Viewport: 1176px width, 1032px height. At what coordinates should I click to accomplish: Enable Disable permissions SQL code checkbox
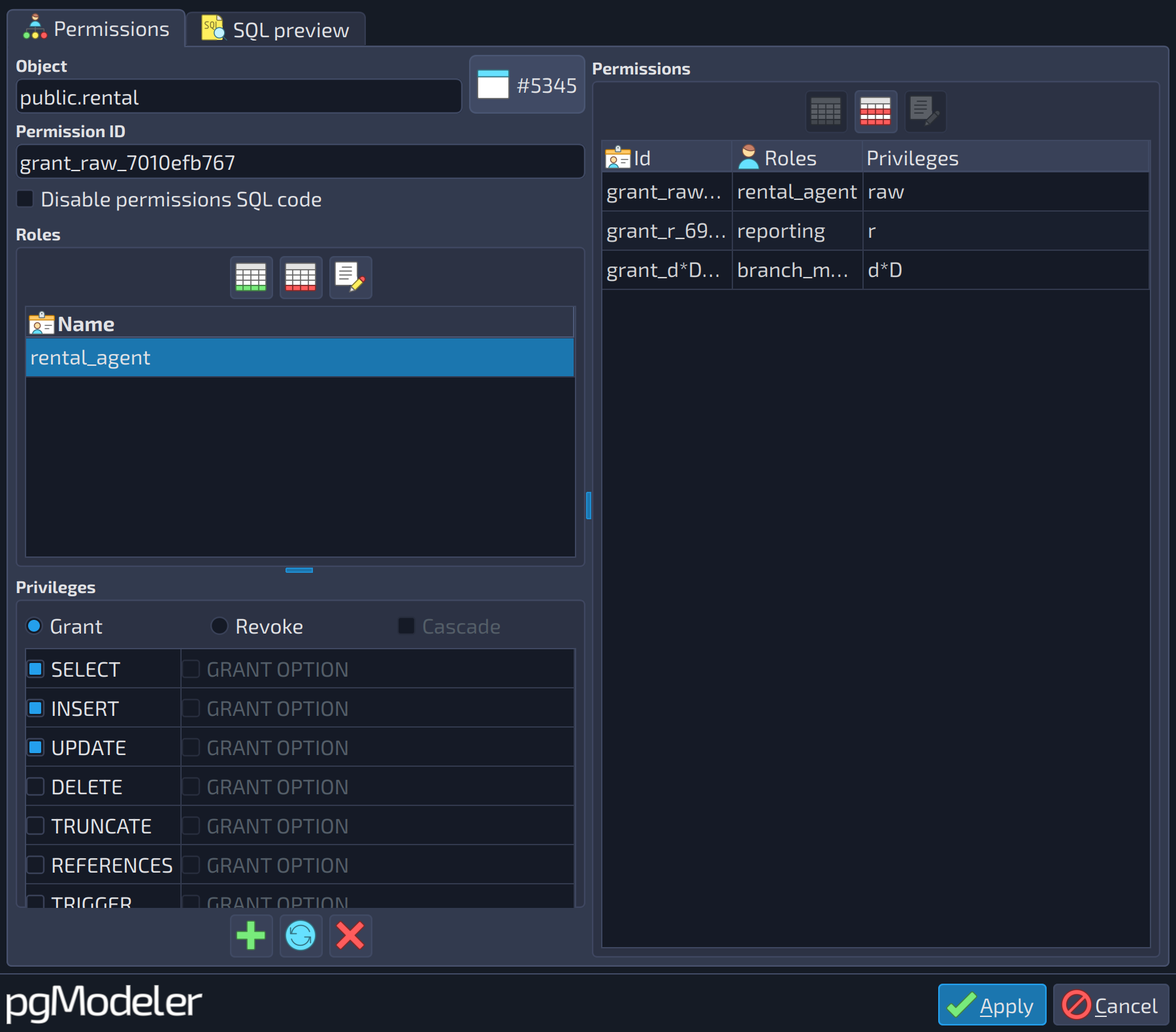[25, 199]
